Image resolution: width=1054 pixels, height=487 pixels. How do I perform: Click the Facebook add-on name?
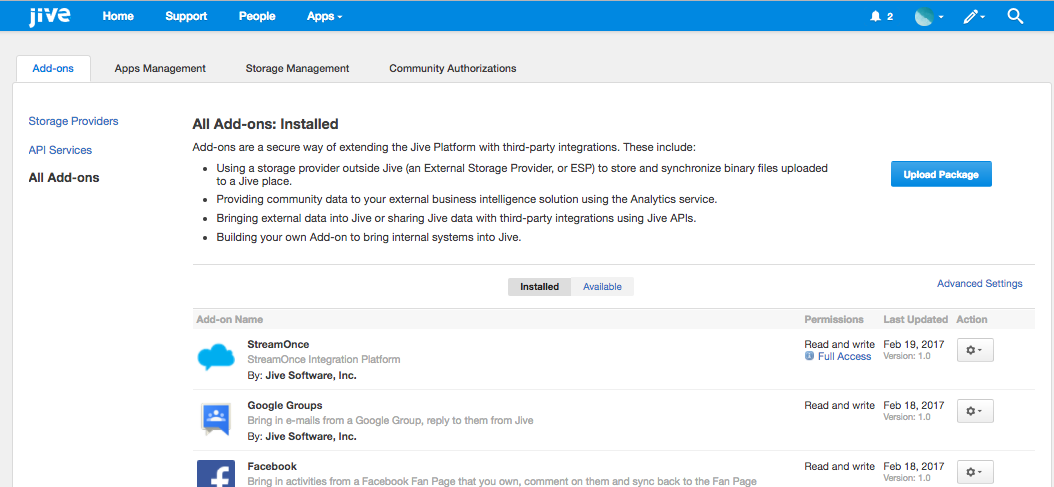[272, 466]
